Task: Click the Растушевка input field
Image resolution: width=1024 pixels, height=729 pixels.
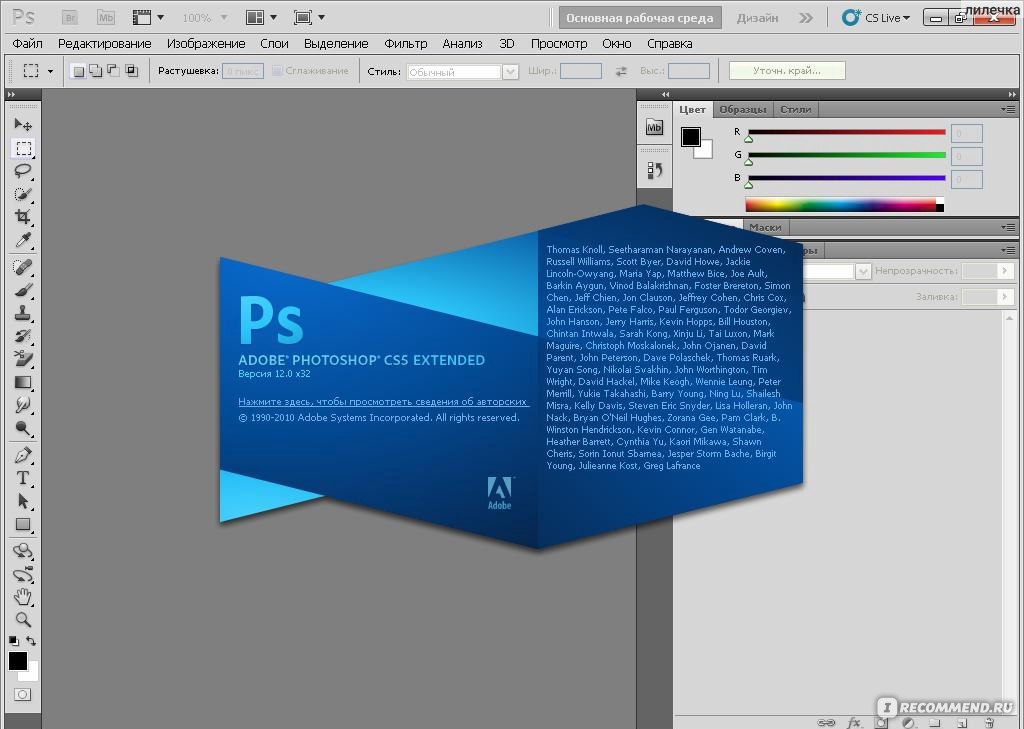Action: 243,71
